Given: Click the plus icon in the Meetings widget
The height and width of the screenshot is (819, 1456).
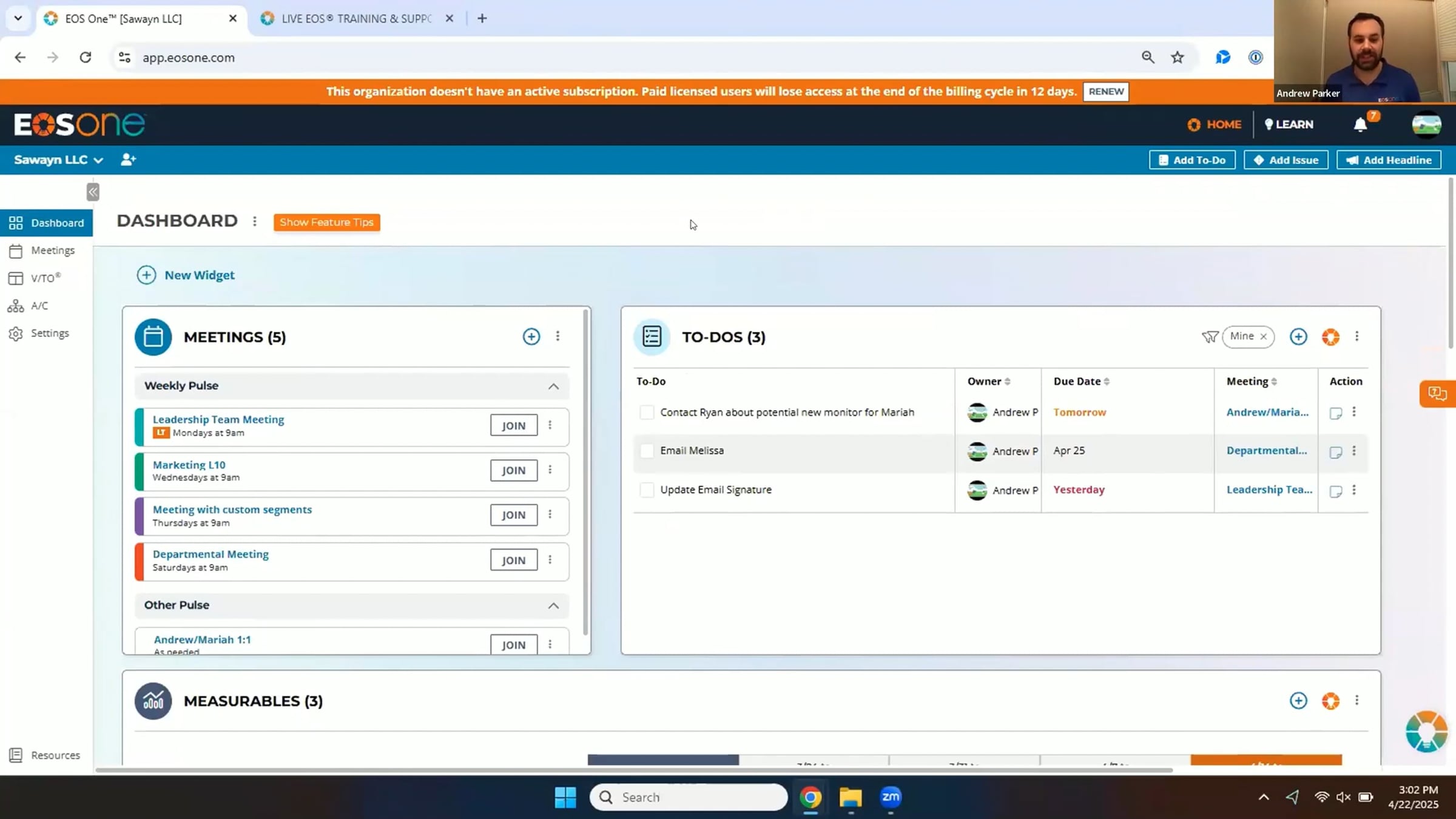Looking at the screenshot, I should [531, 337].
